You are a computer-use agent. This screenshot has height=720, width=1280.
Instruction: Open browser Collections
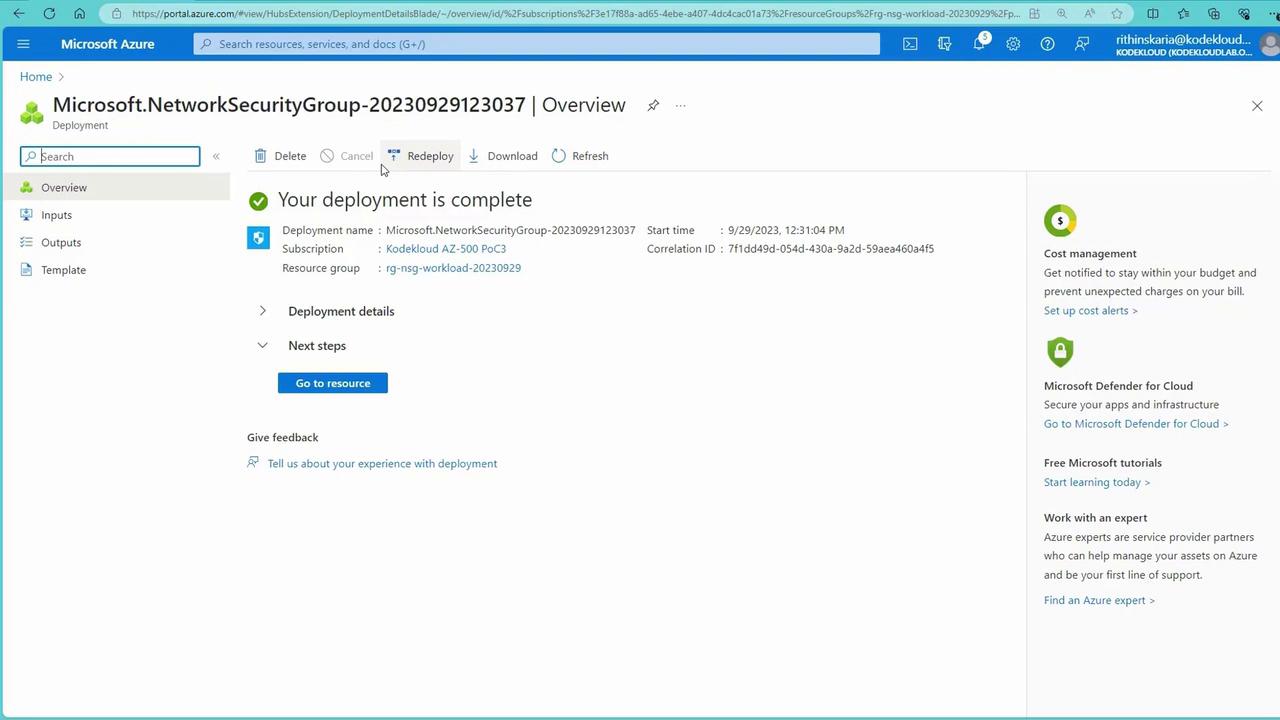point(1214,14)
